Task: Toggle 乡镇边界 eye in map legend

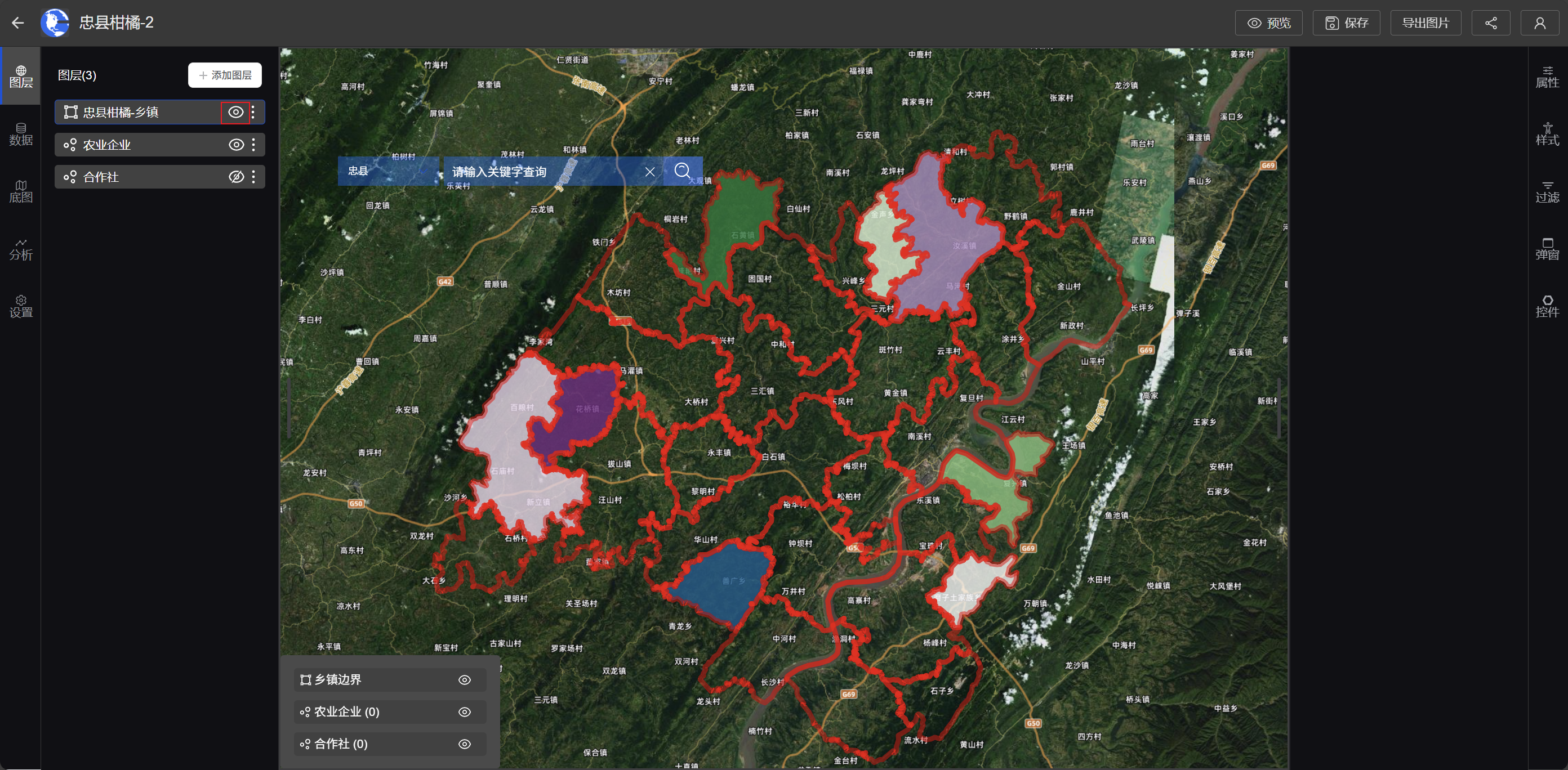Action: (465, 680)
